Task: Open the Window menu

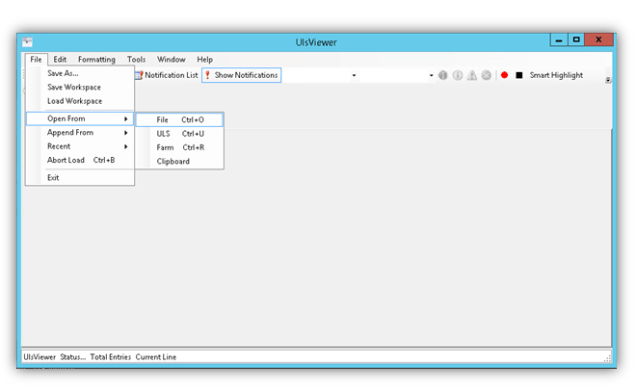Action: pos(171,59)
